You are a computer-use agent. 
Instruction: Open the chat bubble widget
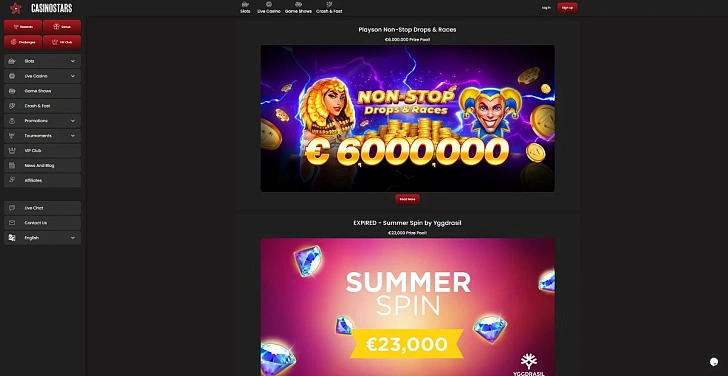[x=715, y=362]
